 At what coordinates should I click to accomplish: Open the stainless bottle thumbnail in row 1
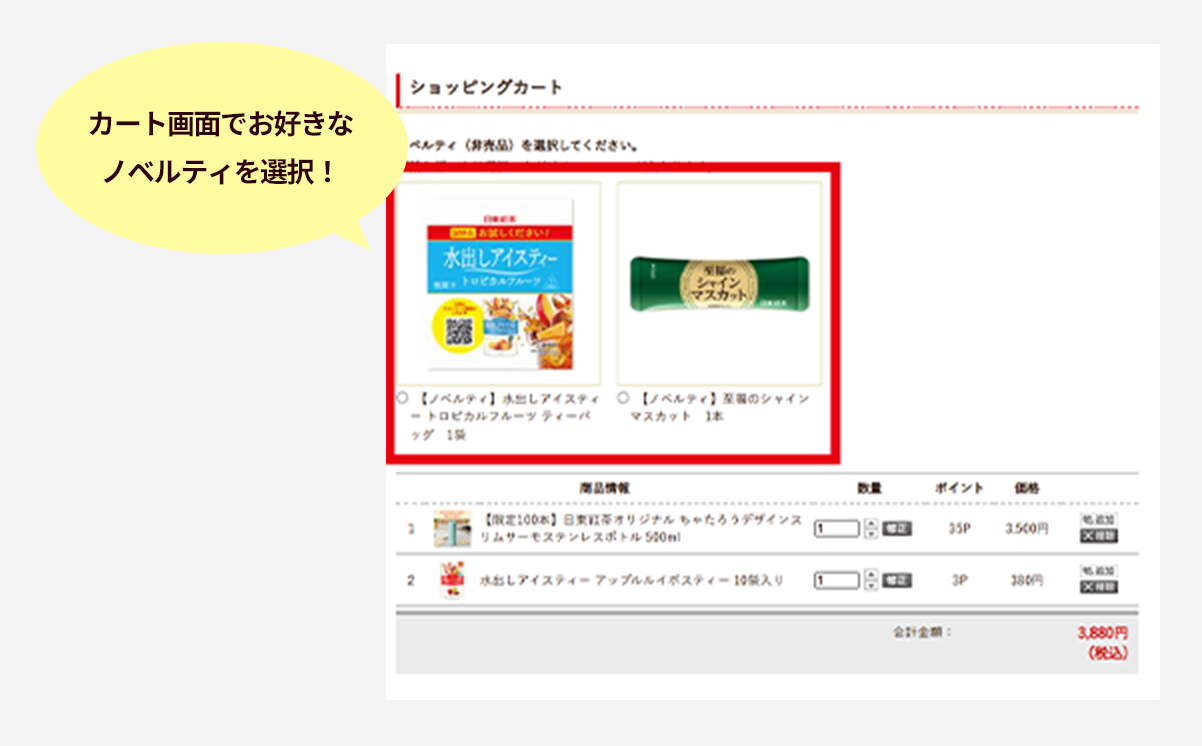pos(452,528)
